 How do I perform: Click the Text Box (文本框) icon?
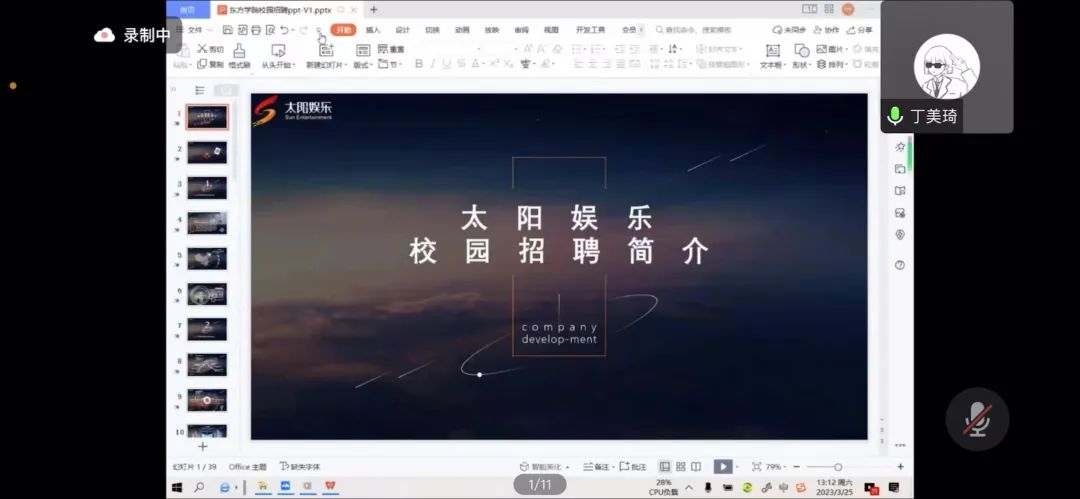(x=773, y=50)
